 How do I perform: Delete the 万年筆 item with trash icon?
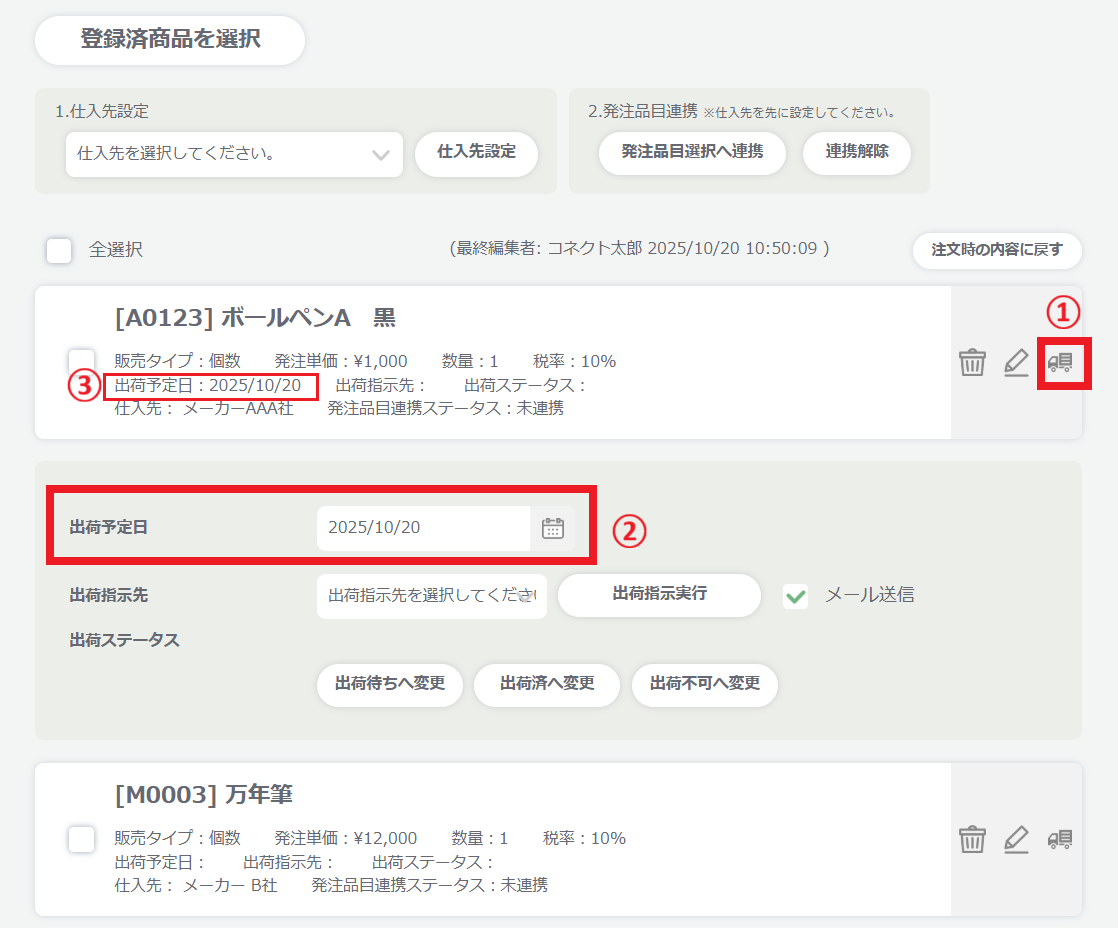tap(972, 839)
